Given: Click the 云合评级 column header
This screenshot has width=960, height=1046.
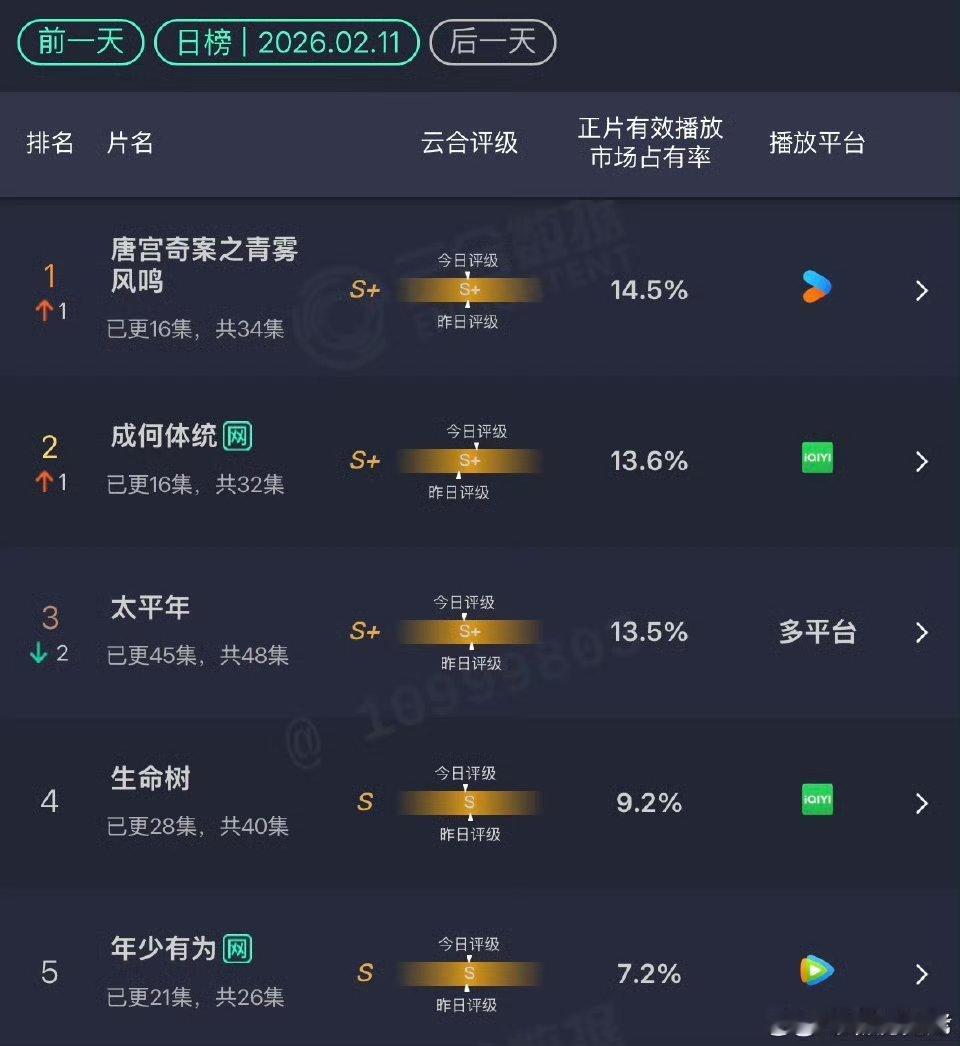Looking at the screenshot, I should [x=471, y=143].
